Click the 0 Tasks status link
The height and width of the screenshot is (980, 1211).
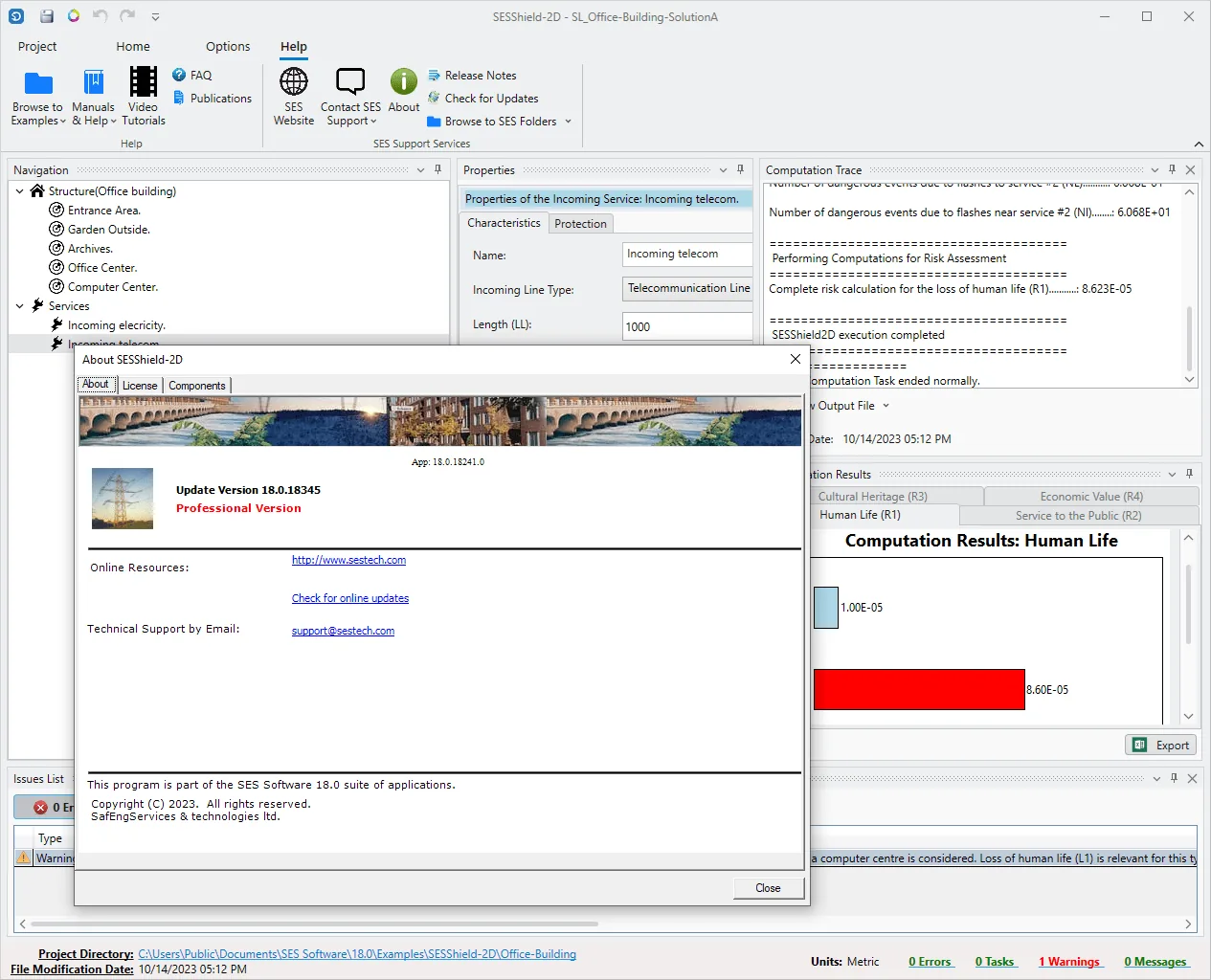pos(995,962)
